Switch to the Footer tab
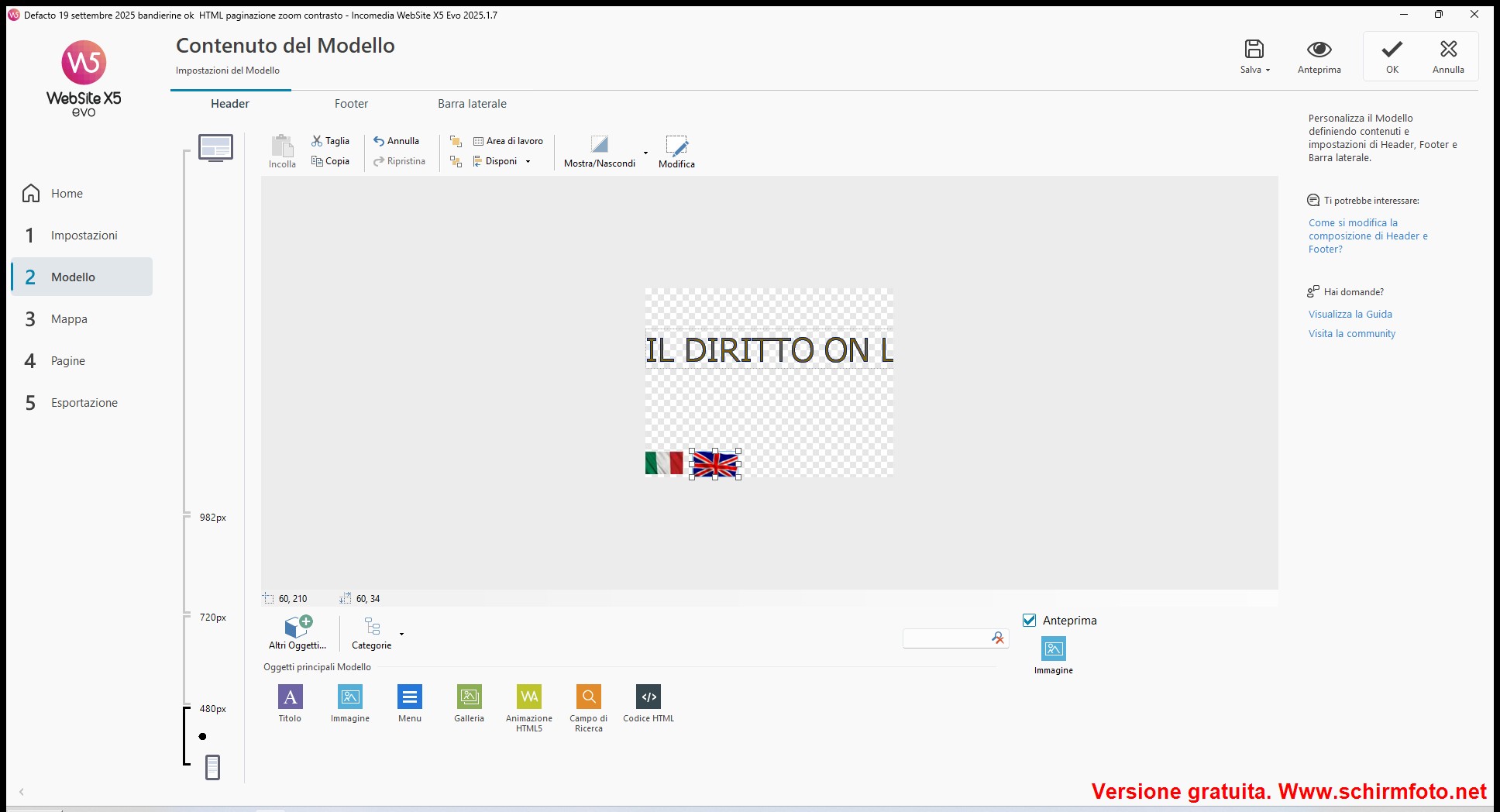The width and height of the screenshot is (1500, 812). pyautogui.click(x=351, y=104)
